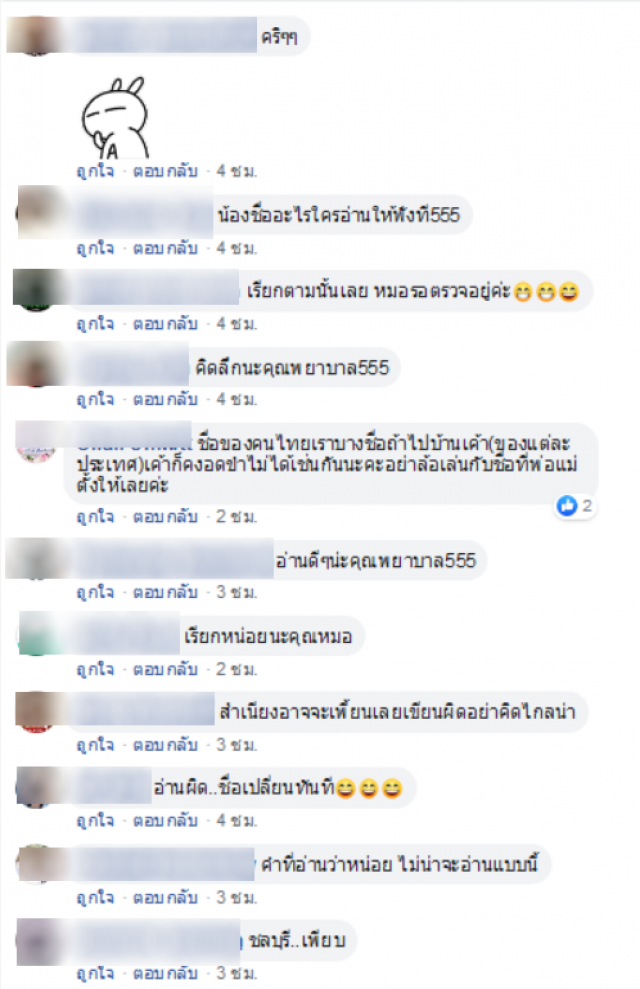The width and height of the screenshot is (640, 989).
Task: Reply to comment คำที่อ่านว่าหน่อย ไม่น่าจะอ่านแบบนี้
Action: click(165, 898)
